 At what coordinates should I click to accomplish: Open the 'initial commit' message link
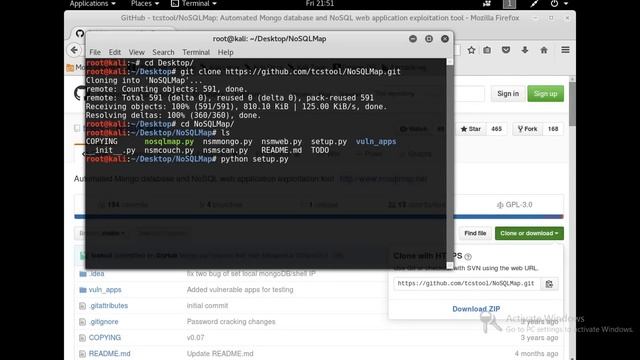tap(207, 306)
